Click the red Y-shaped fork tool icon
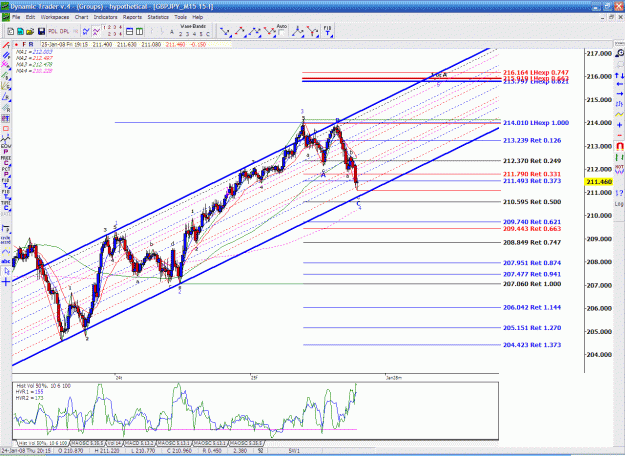 312,31
